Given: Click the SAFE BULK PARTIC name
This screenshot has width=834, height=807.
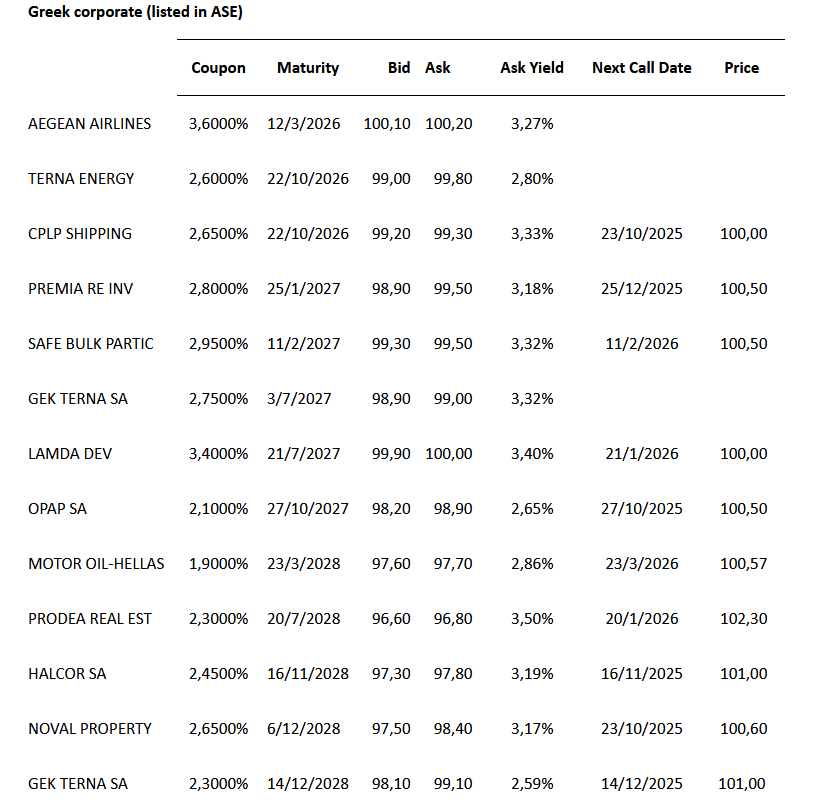Looking at the screenshot, I should [91, 344].
